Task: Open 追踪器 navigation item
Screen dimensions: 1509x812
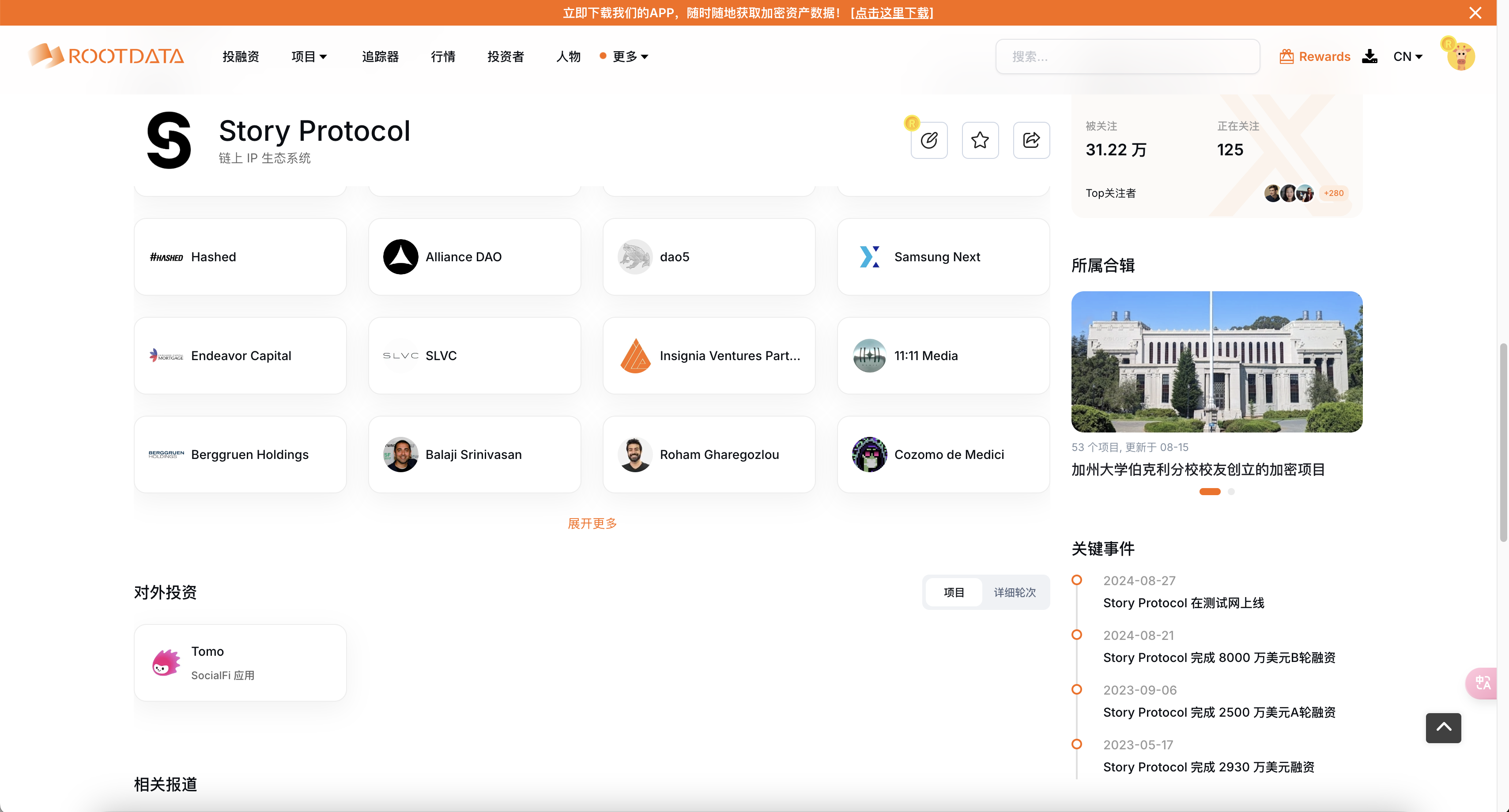Action: (380, 56)
